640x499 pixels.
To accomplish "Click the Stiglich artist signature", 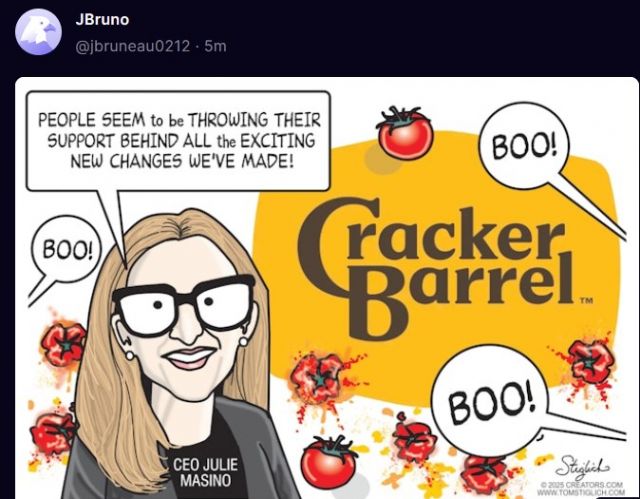I will 584,466.
